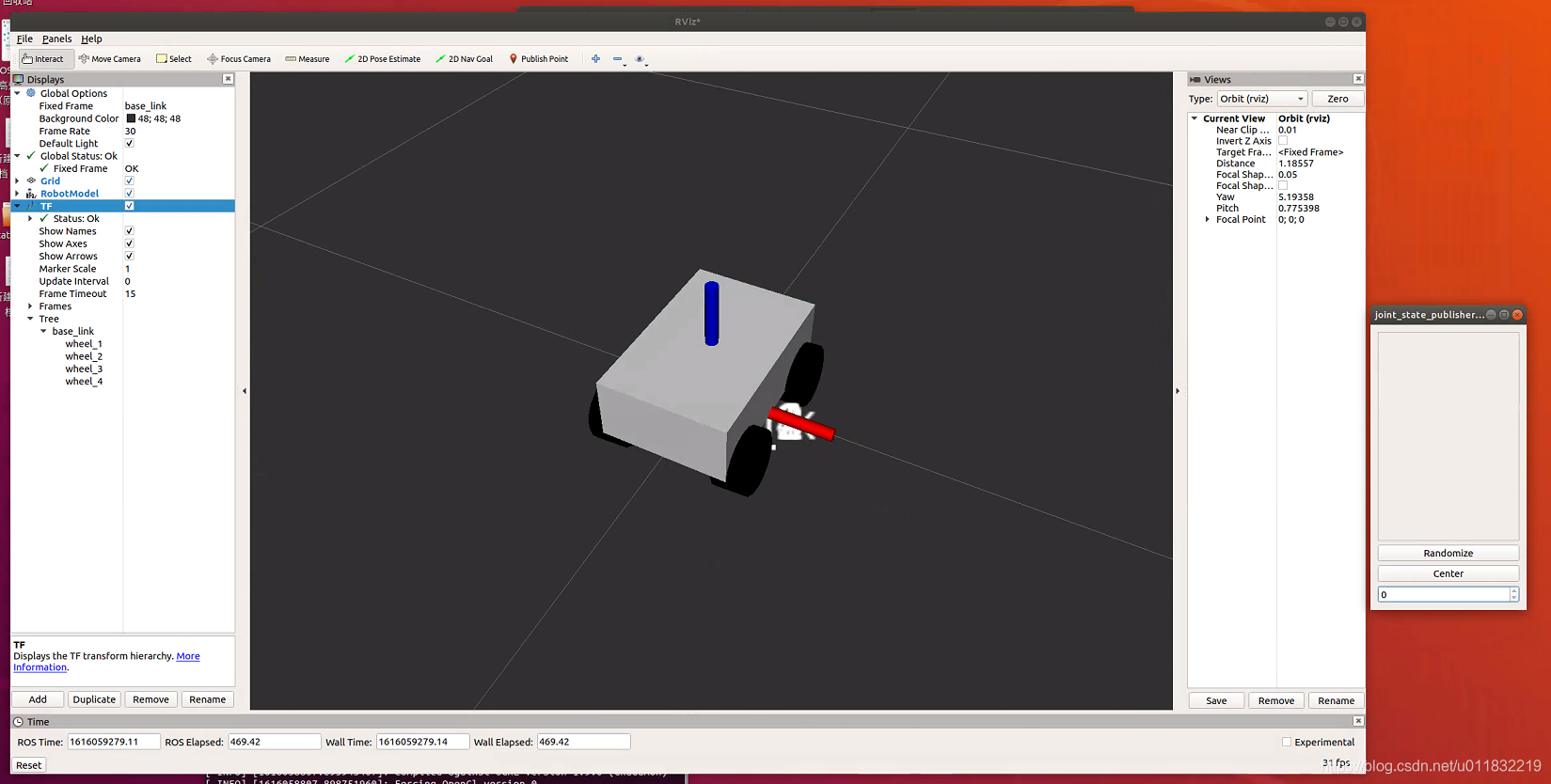Close the Time panel
This screenshot has height=784, width=1551.
pyautogui.click(x=1358, y=721)
